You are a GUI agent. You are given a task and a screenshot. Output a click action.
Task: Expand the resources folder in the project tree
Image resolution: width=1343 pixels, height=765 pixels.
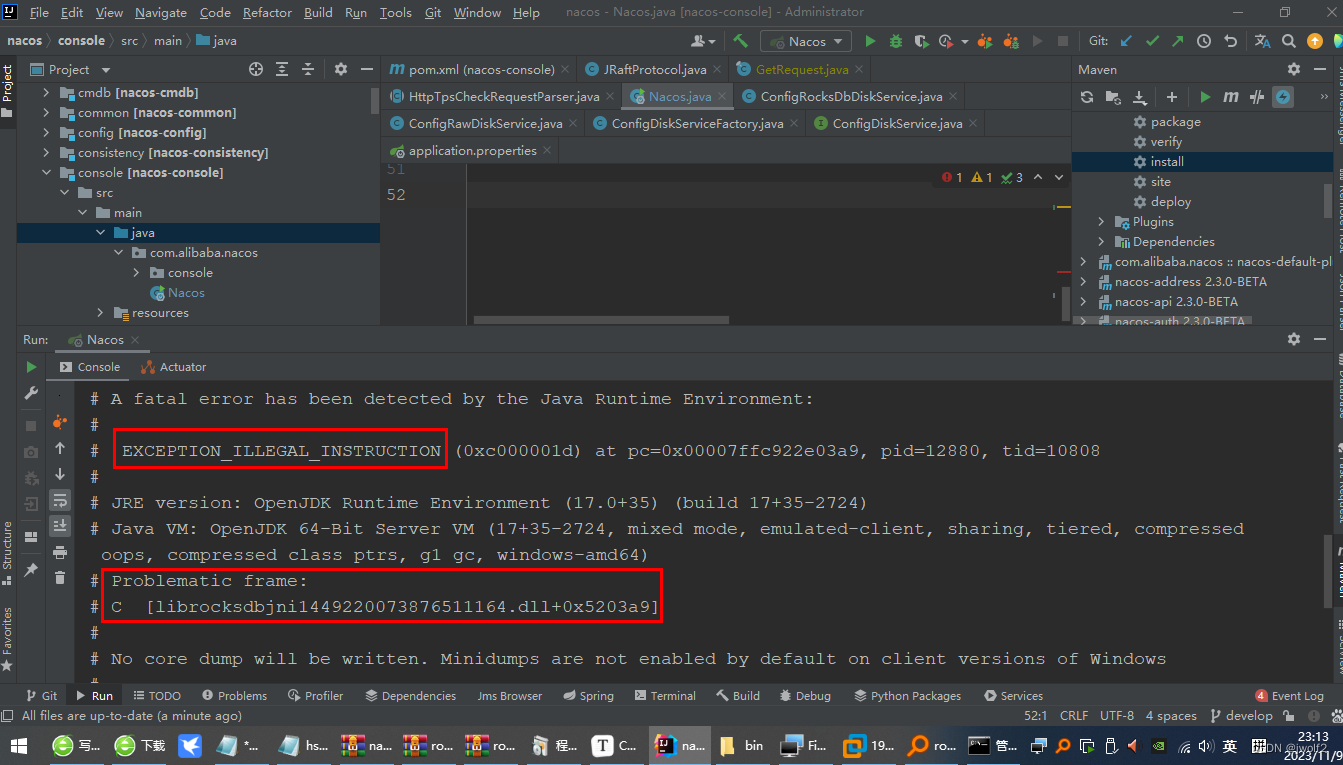[x=100, y=313]
